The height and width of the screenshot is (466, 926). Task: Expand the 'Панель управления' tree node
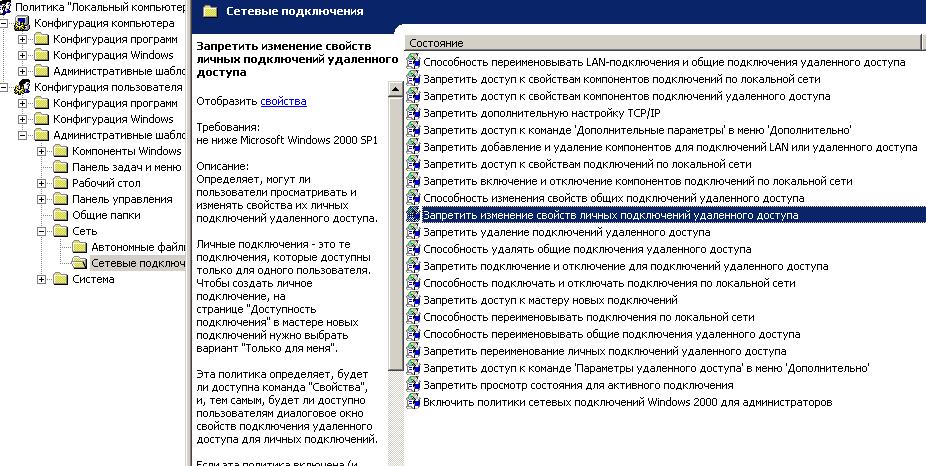(42, 199)
